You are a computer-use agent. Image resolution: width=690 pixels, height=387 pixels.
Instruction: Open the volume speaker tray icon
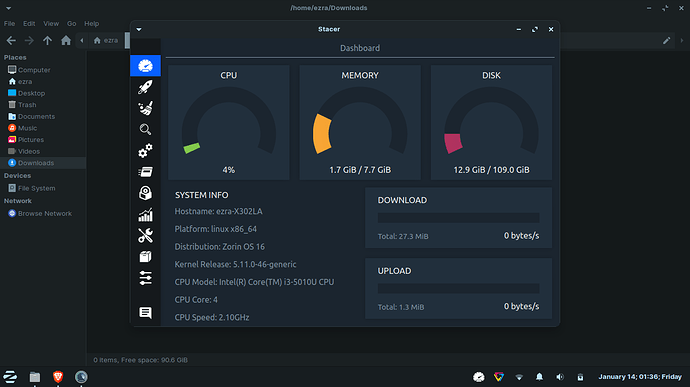click(560, 377)
